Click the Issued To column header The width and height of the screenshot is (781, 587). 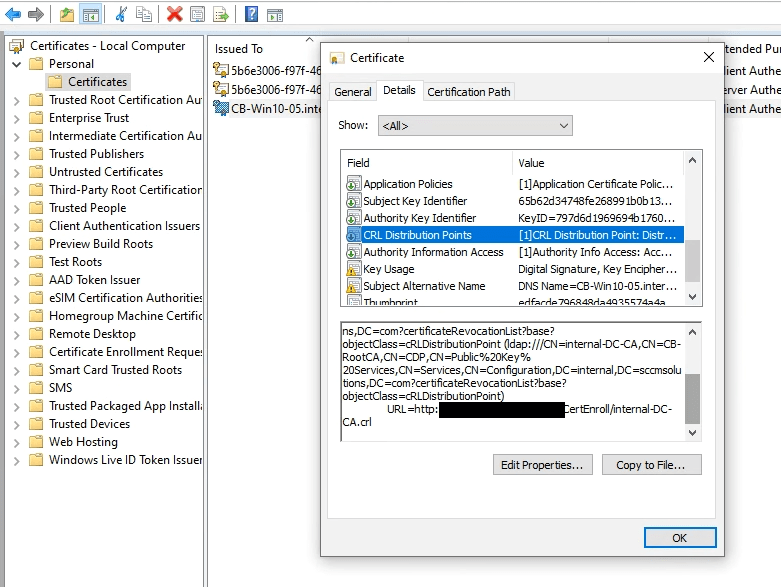[x=239, y=49]
